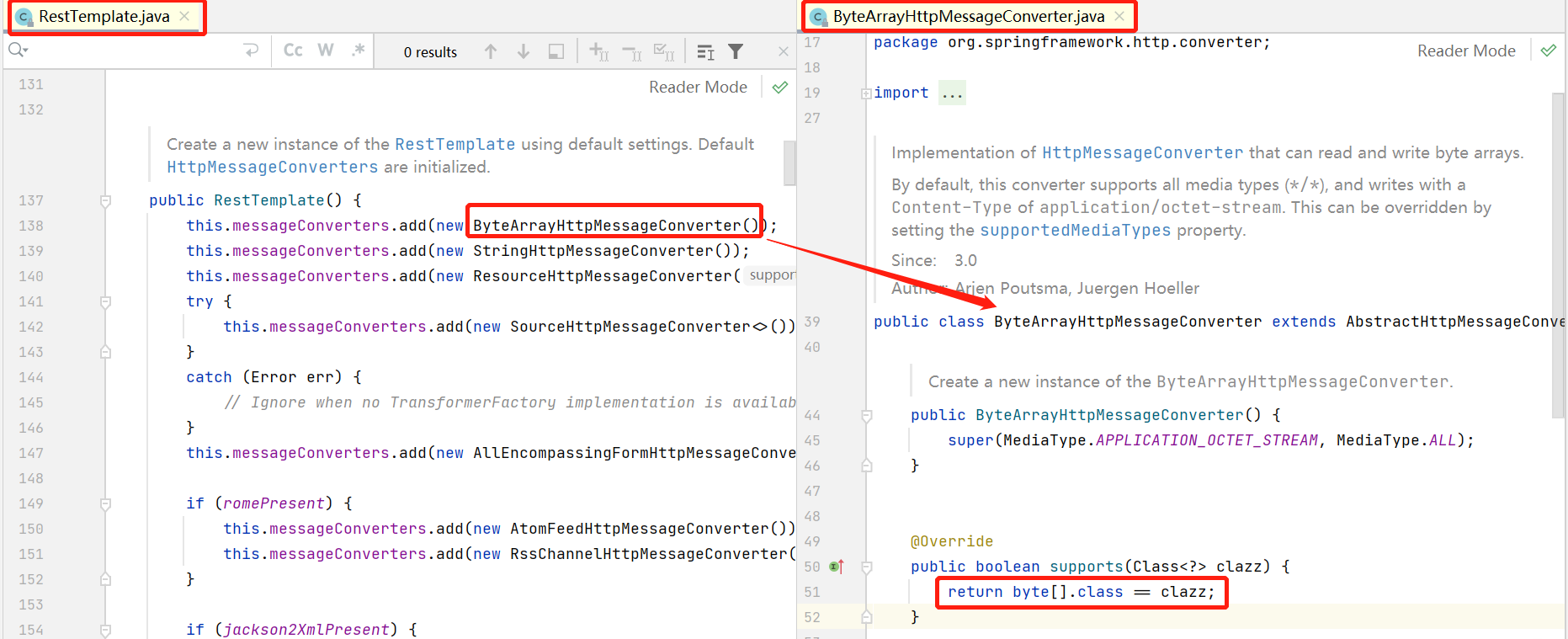Click green inspection checkmark in right editor
Screen dimensions: 1568x639
point(1549,51)
